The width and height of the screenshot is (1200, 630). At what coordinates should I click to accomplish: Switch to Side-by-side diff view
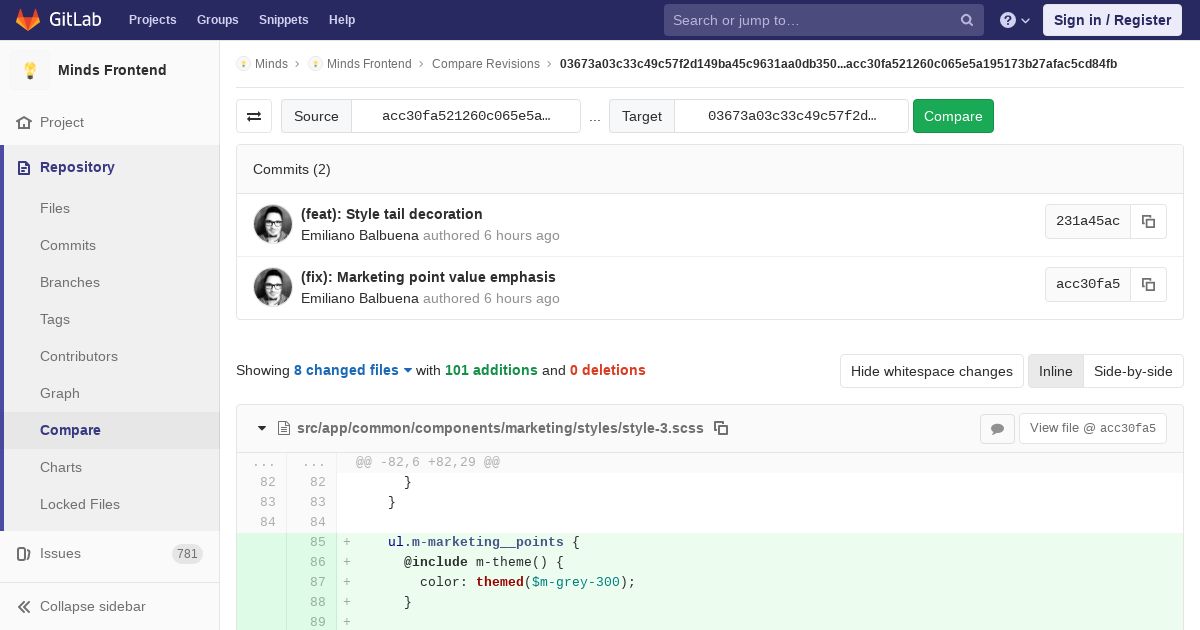[x=1133, y=371]
